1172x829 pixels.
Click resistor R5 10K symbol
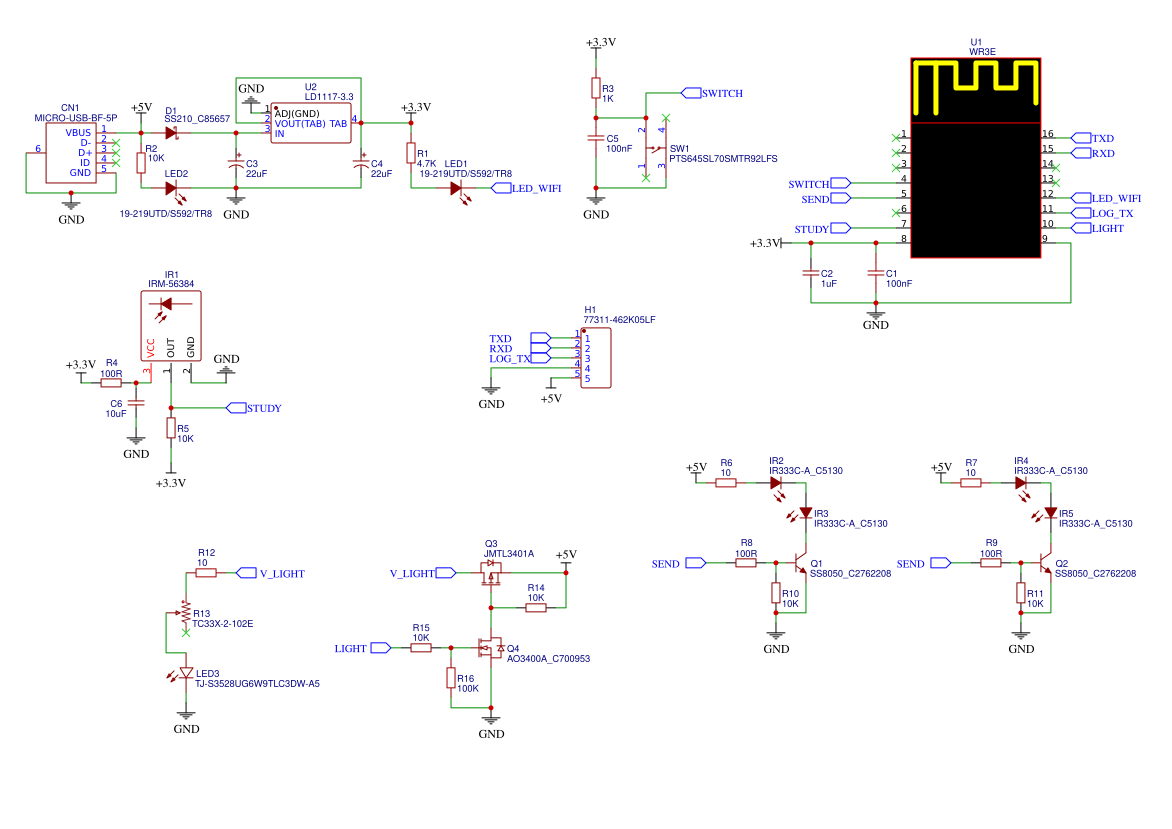(171, 428)
